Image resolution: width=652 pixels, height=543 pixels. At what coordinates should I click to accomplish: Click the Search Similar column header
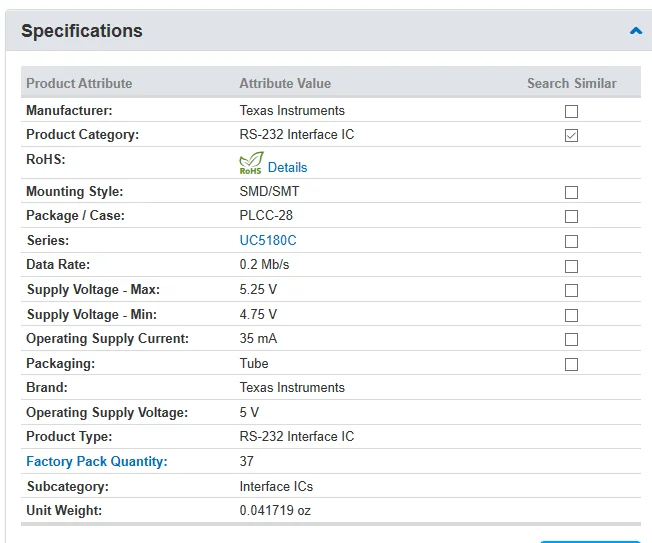[572, 83]
